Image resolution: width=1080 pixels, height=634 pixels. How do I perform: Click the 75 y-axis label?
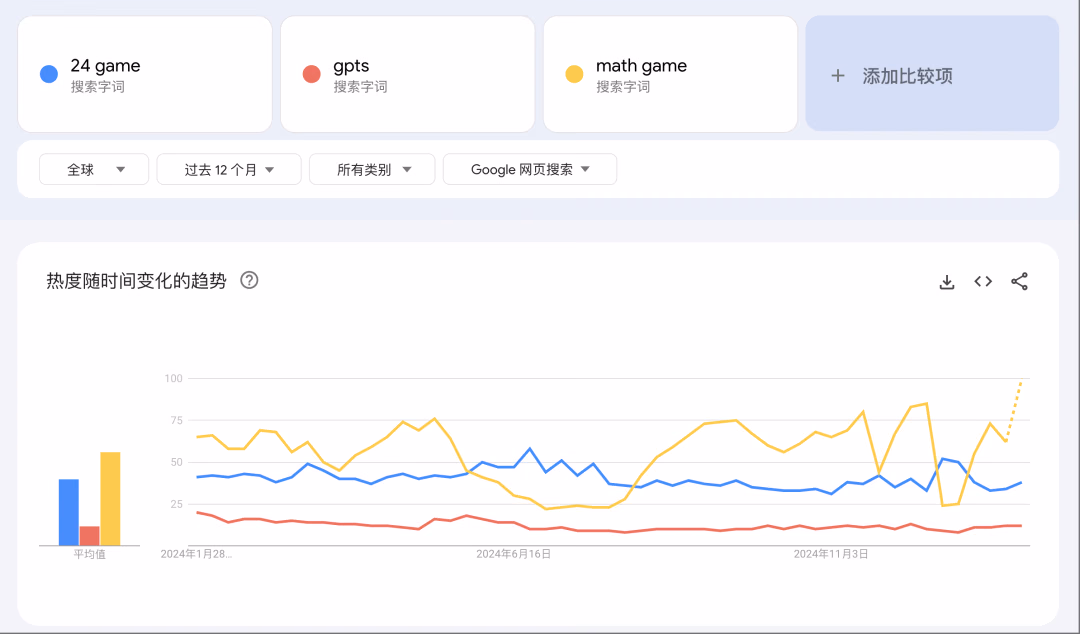point(176,420)
